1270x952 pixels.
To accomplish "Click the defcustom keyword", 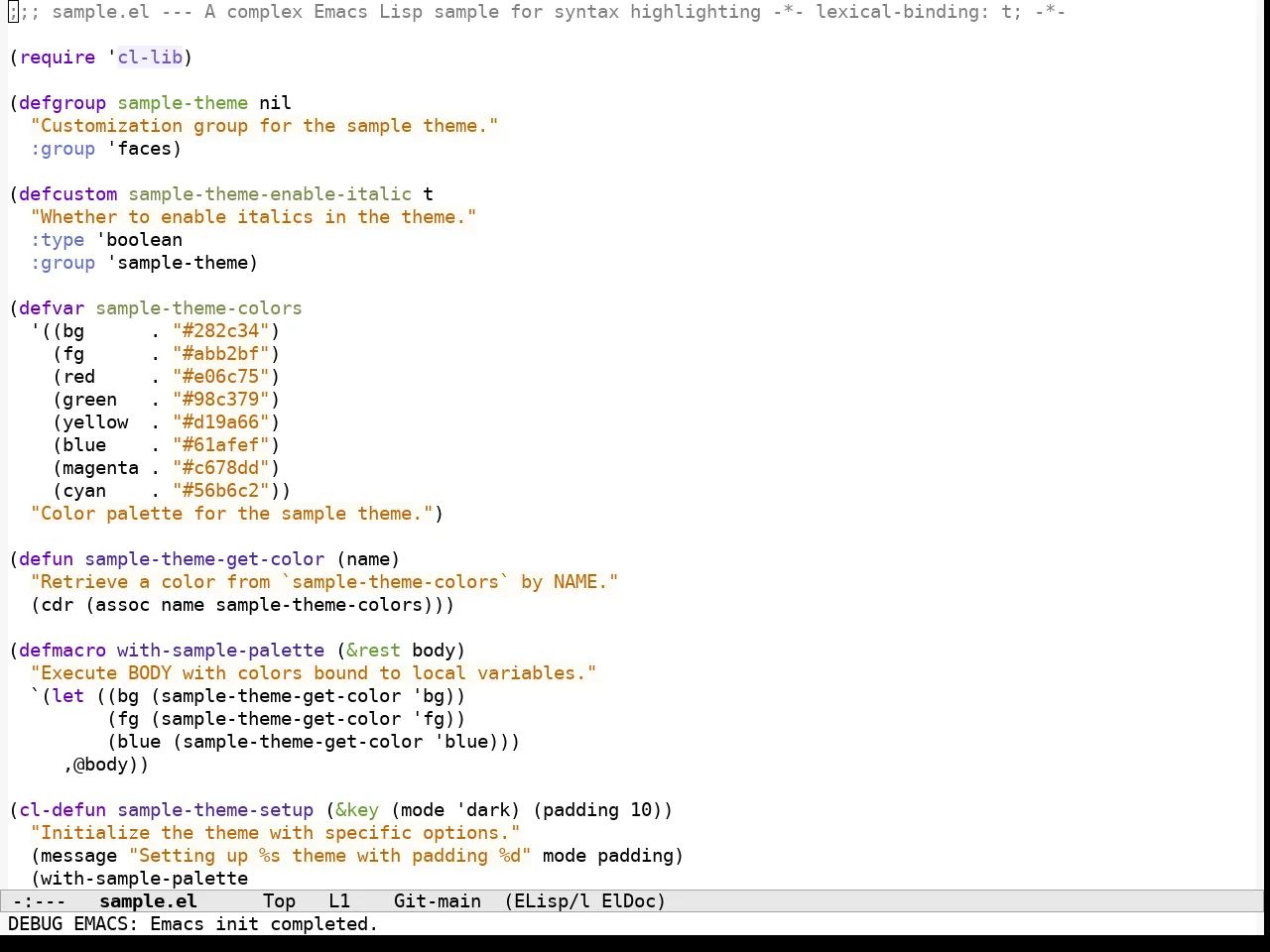I will pyautogui.click(x=67, y=194).
